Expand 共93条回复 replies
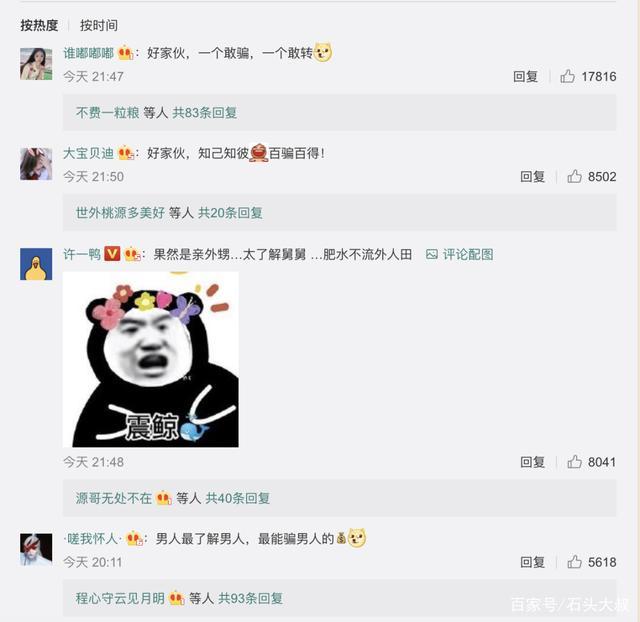This screenshot has width=640, height=622. click(x=250, y=598)
